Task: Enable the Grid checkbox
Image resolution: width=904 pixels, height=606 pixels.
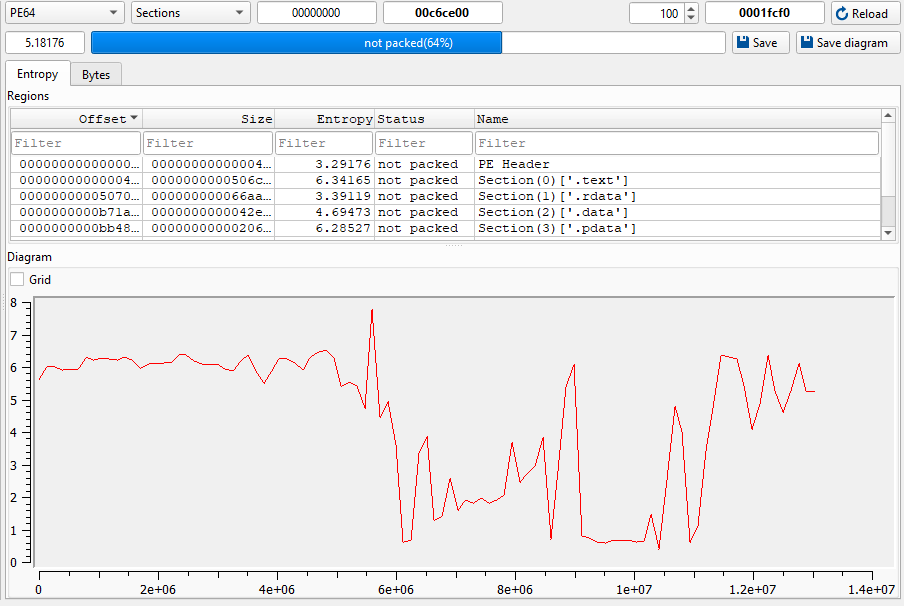Action: click(x=17, y=280)
